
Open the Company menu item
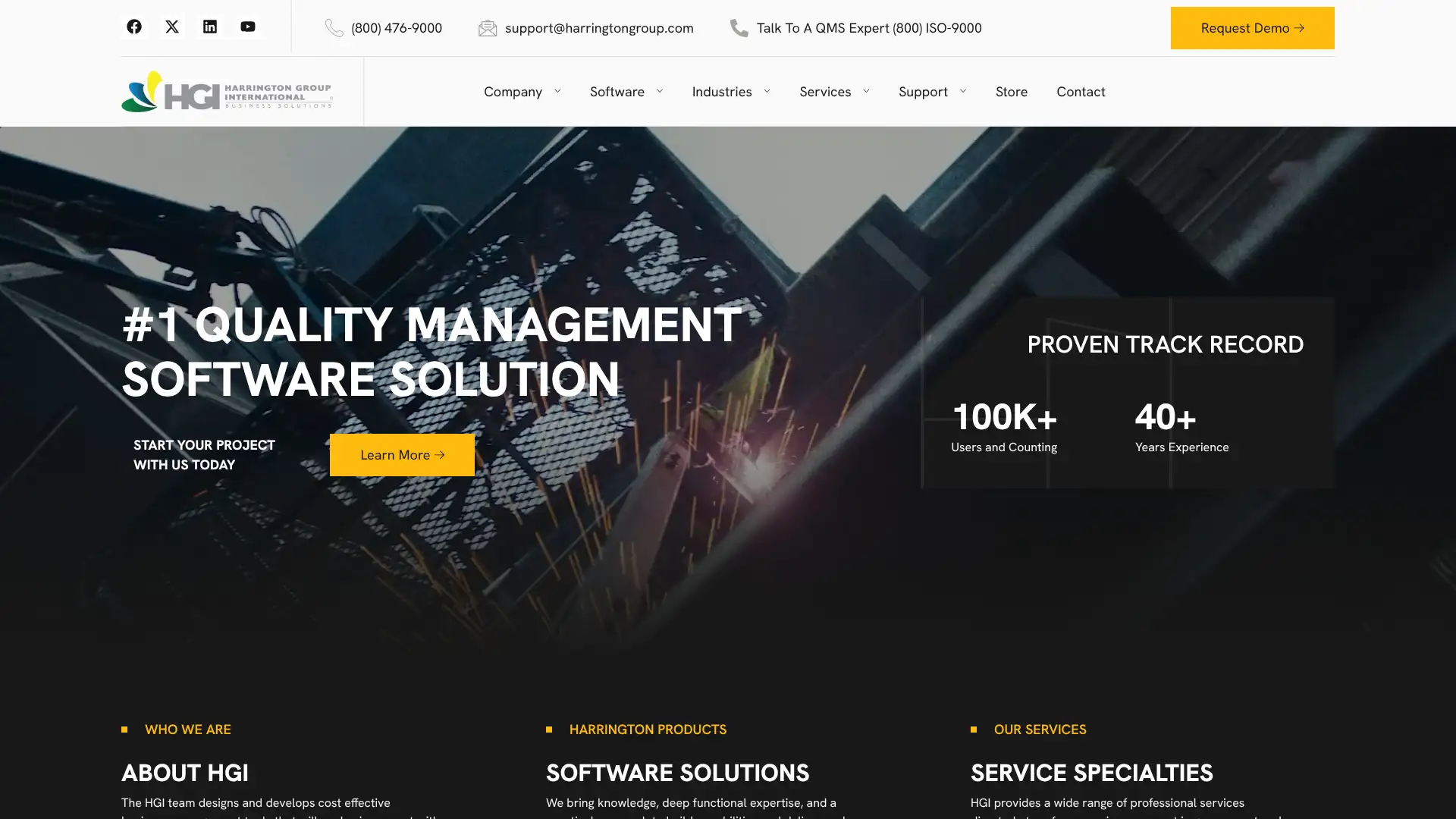[x=513, y=92]
